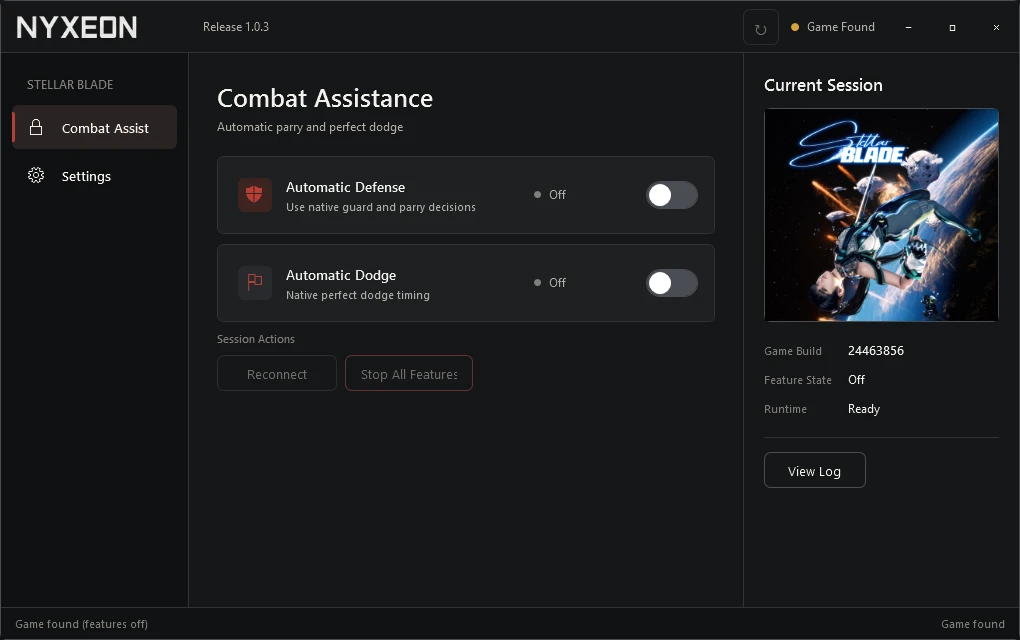Click the Session Actions label
Image resolution: width=1020 pixels, height=640 pixels.
[x=256, y=339]
